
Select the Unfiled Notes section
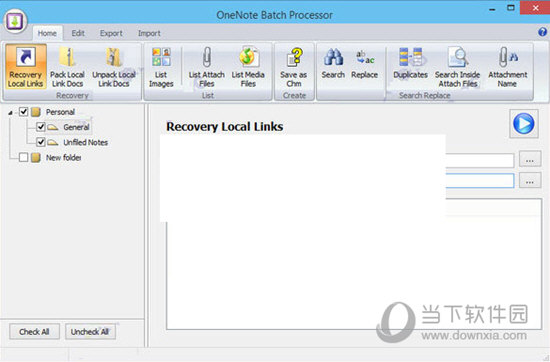(85, 142)
